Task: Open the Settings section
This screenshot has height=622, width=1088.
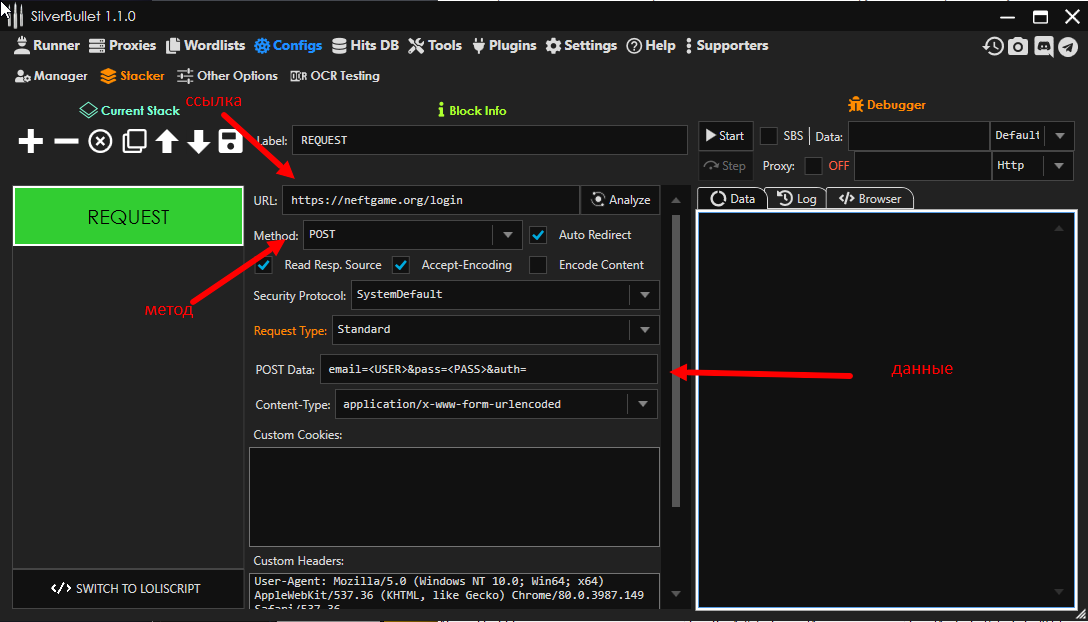Action: pyautogui.click(x=581, y=46)
